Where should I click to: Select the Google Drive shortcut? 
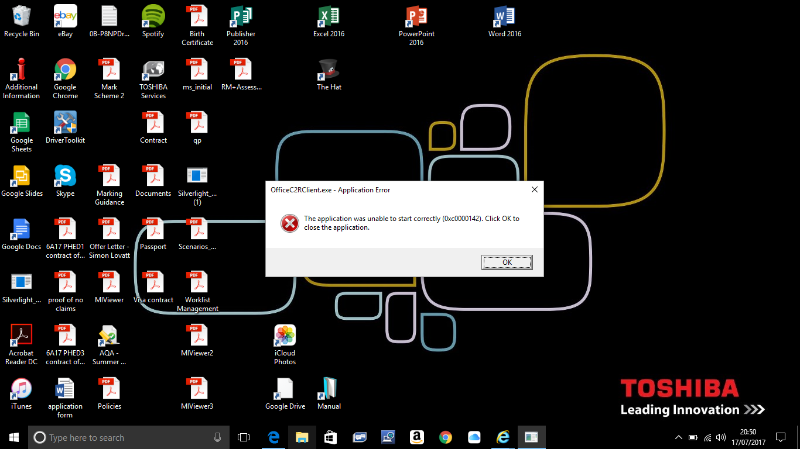285,393
